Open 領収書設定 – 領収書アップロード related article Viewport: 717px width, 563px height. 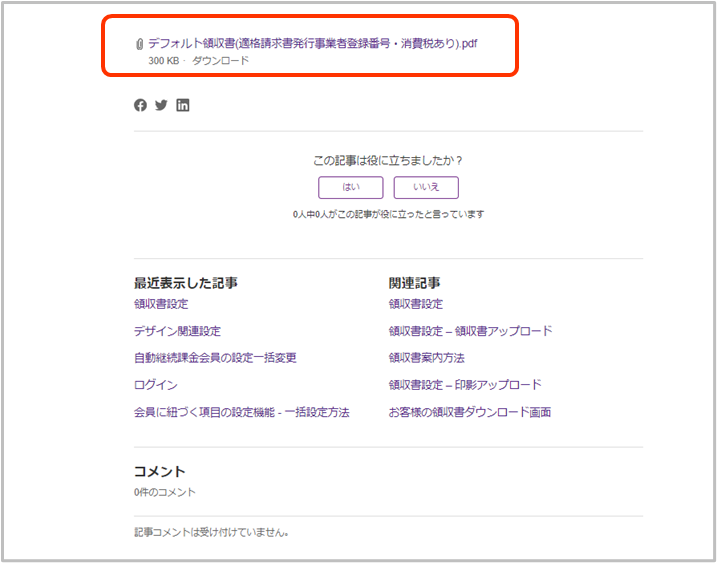[470, 331]
